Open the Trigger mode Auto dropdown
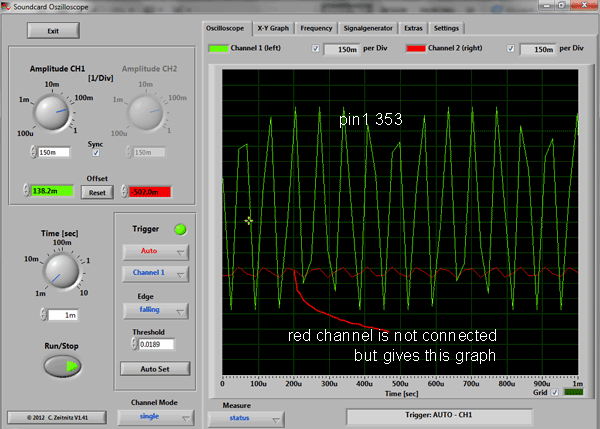Viewport: 600px width, 429px height. coord(154,252)
